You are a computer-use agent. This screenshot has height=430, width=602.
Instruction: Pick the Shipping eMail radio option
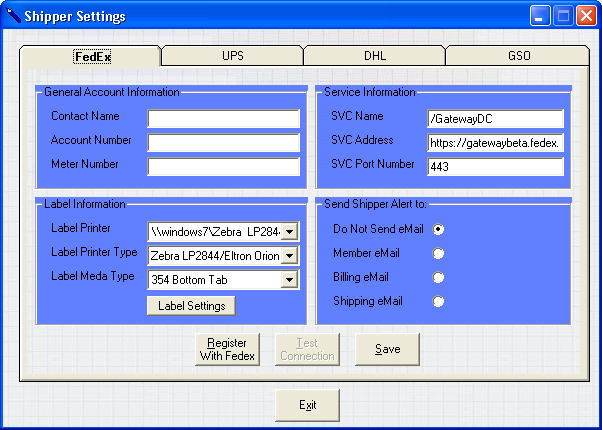438,301
